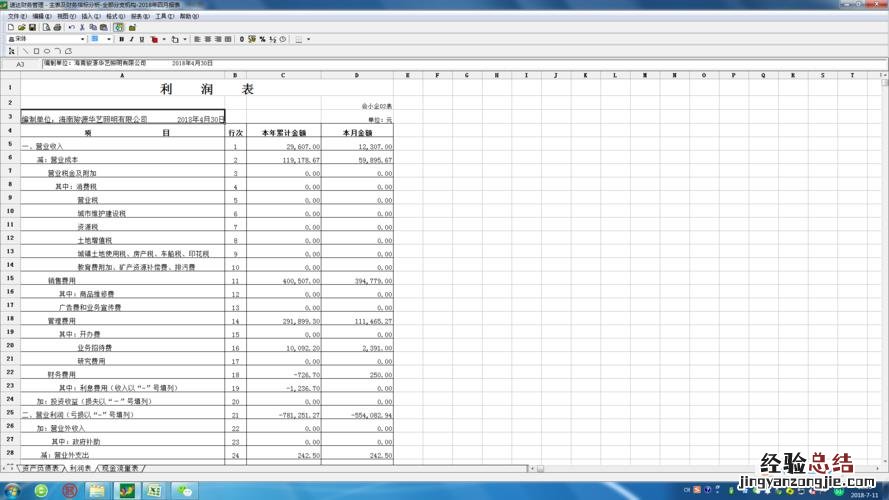This screenshot has height=500, width=889.
Task: Pick the selection pointer drawing tool
Action: pyautogui.click(x=11, y=51)
